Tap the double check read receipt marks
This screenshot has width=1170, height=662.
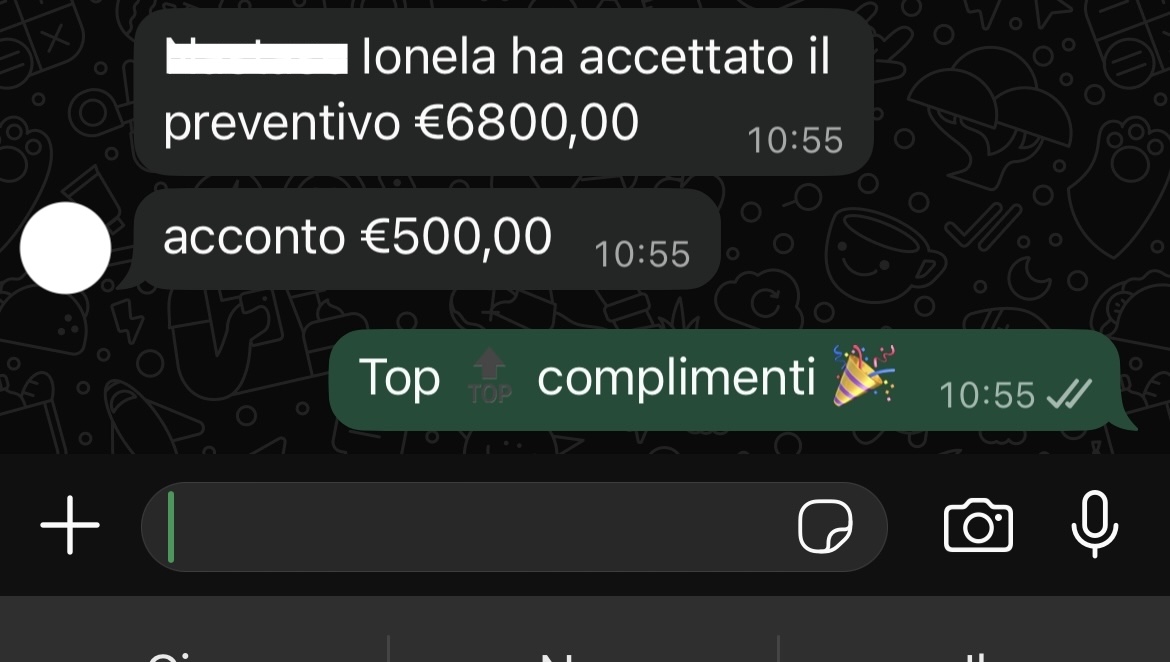pos(1069,394)
